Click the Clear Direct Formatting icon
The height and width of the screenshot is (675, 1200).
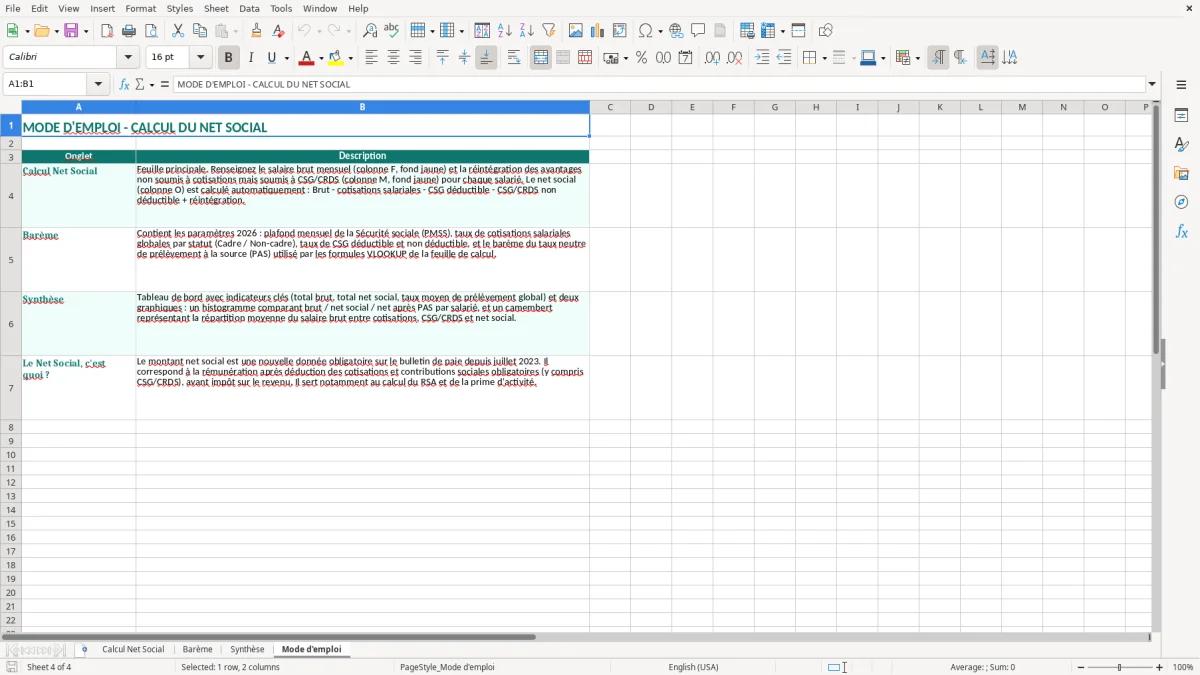[278, 31]
